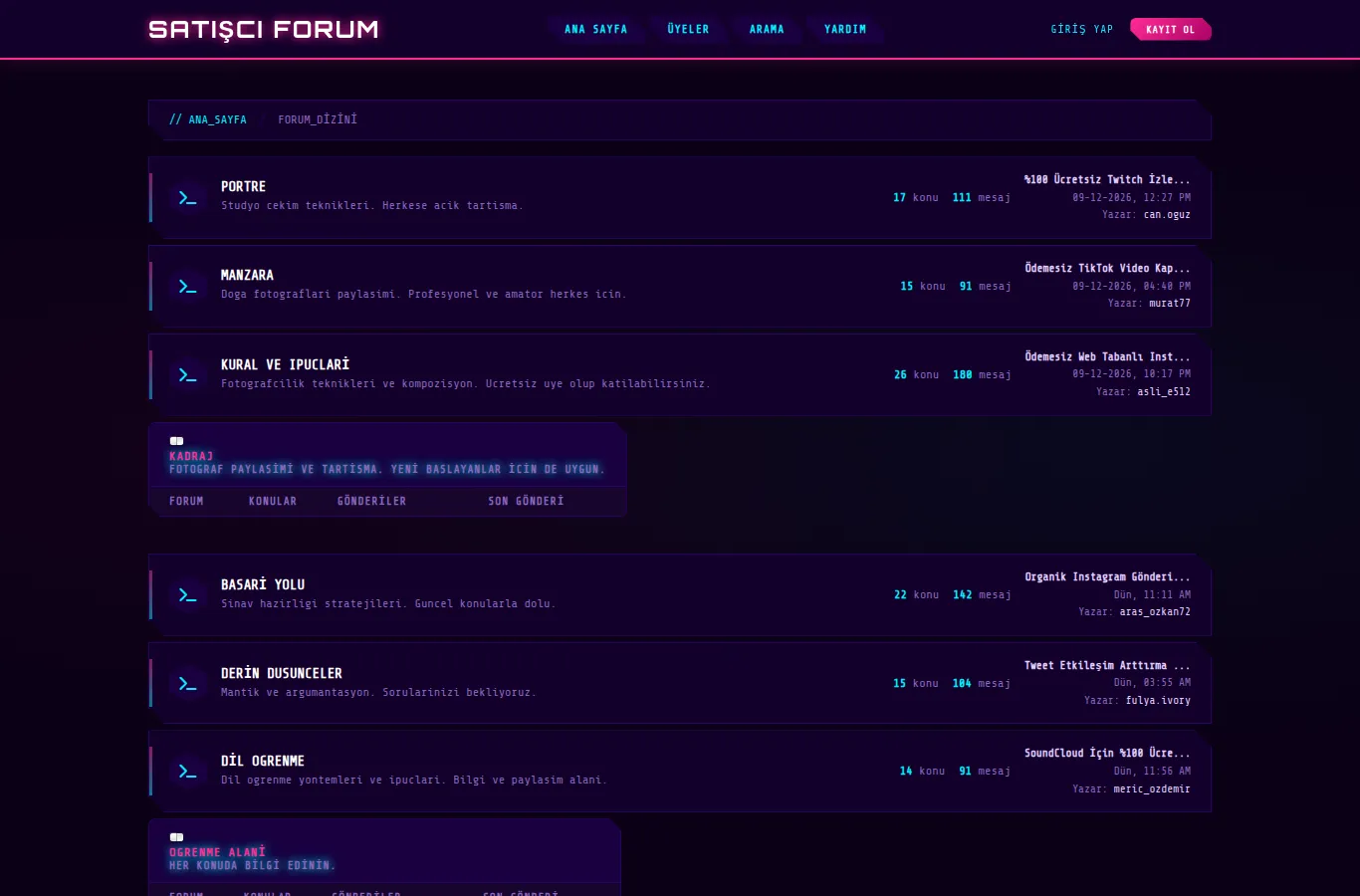1360x896 pixels.
Task: Select the MANZARA forum terminal icon
Action: point(187,286)
